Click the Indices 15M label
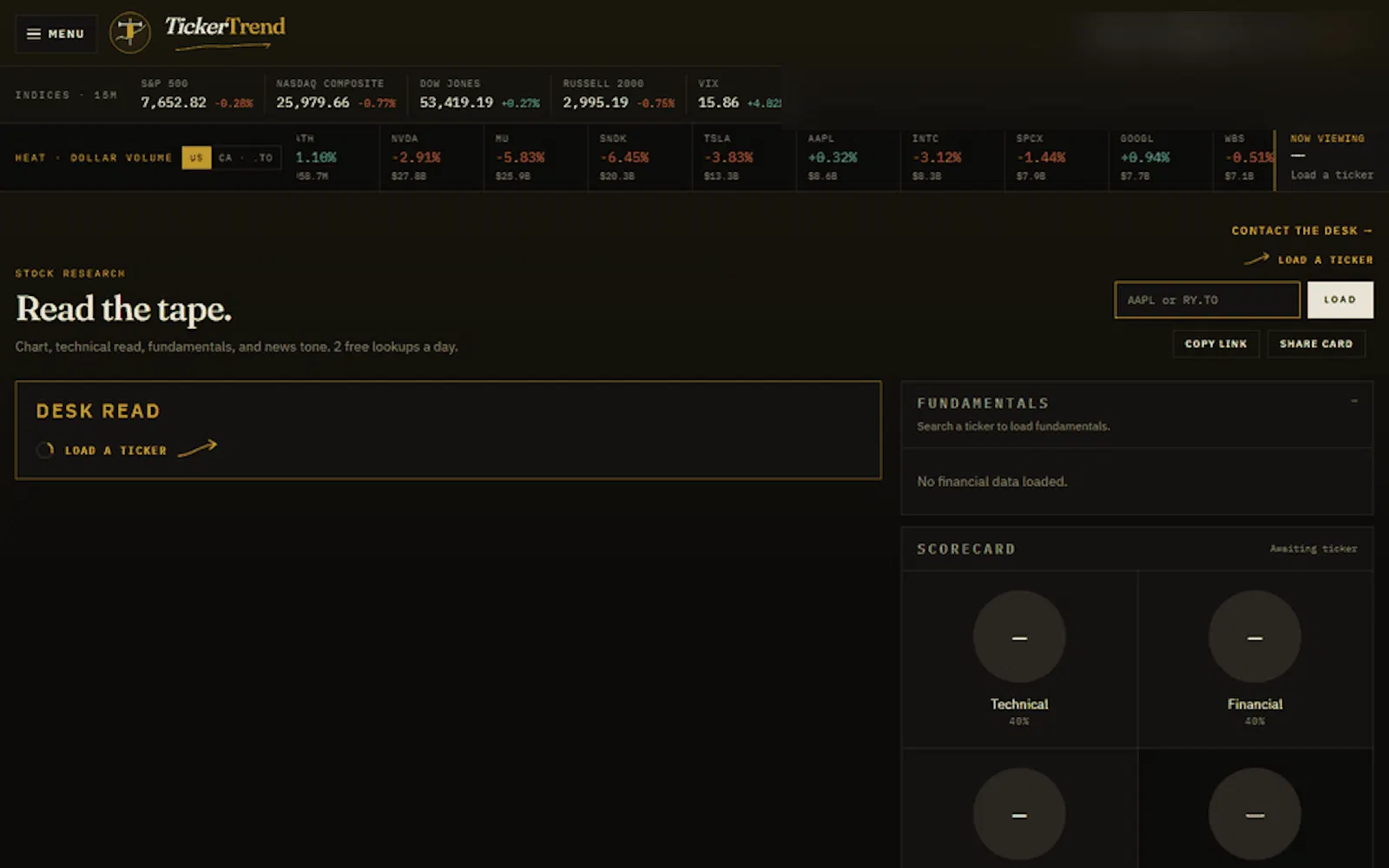The width and height of the screenshot is (1389, 868). pyautogui.click(x=66, y=95)
